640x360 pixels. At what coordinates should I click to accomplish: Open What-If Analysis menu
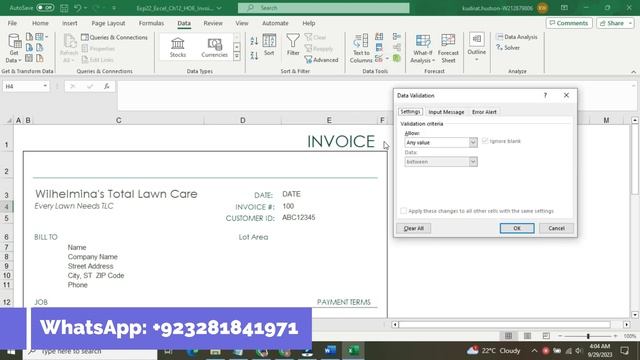click(x=422, y=48)
